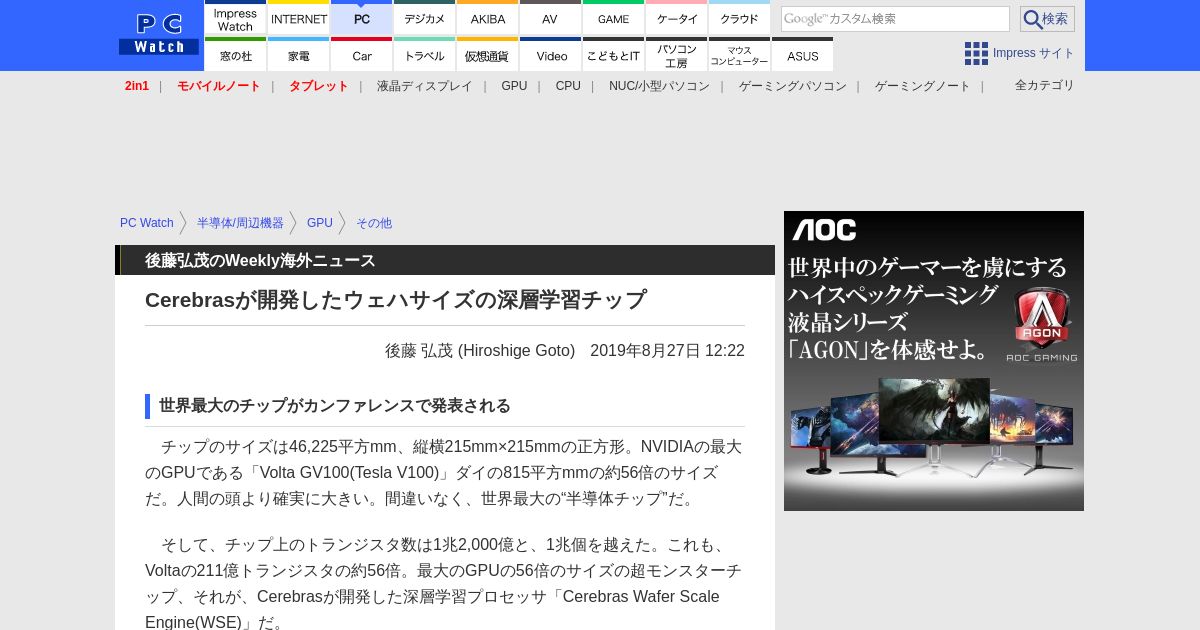Open the ゲーミングノート category link
1200x630 pixels.
point(922,86)
